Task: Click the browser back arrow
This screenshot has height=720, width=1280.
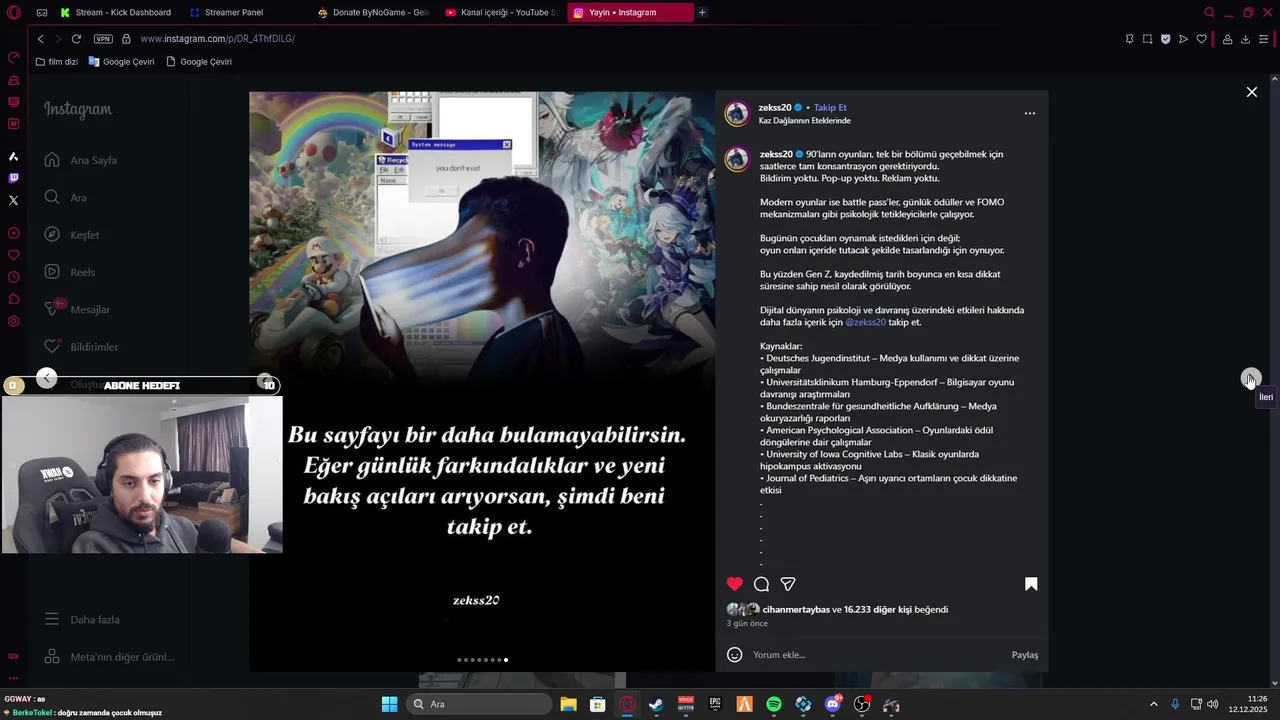Action: point(40,39)
